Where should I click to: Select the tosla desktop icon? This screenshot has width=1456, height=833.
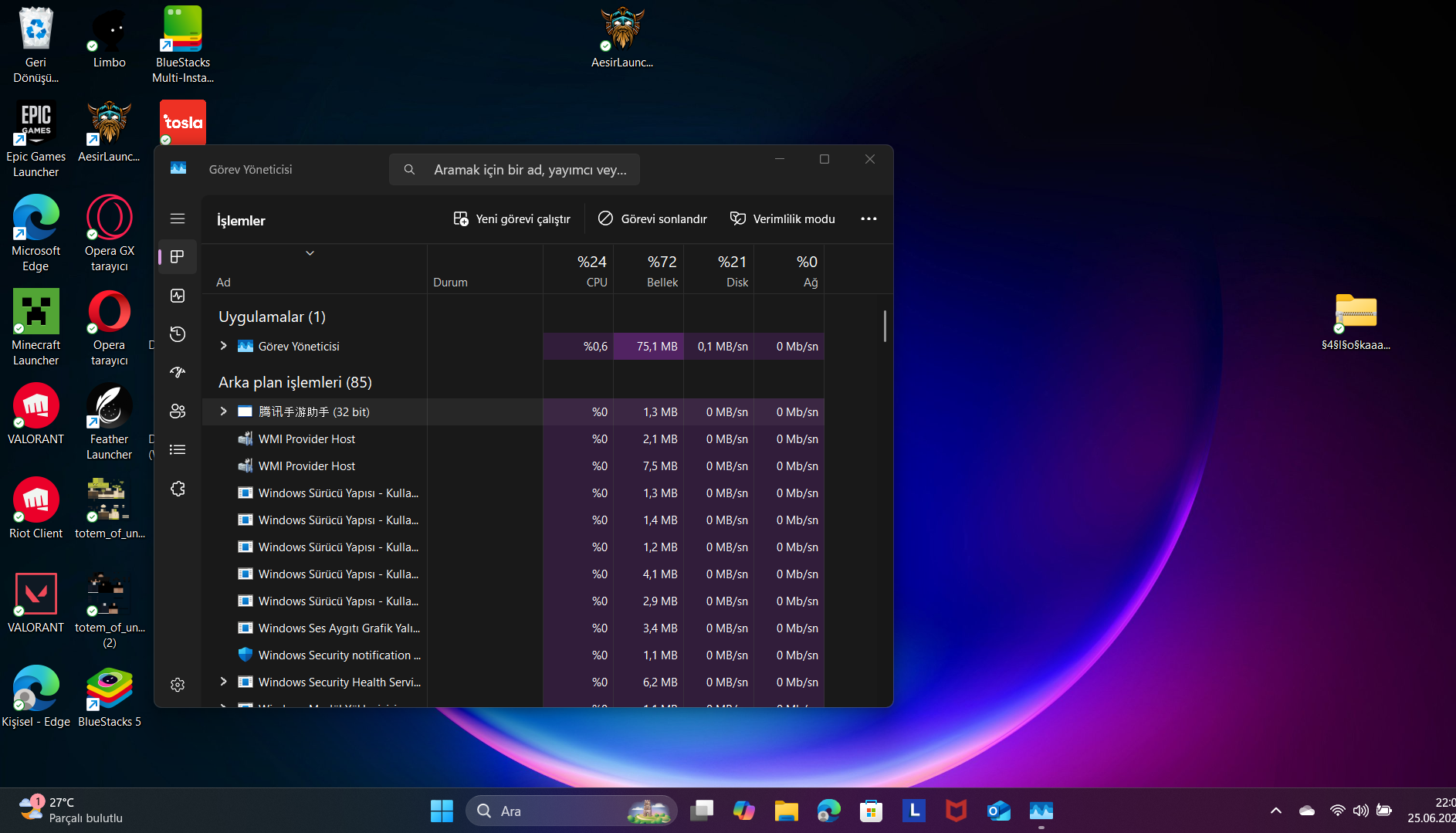tap(183, 122)
